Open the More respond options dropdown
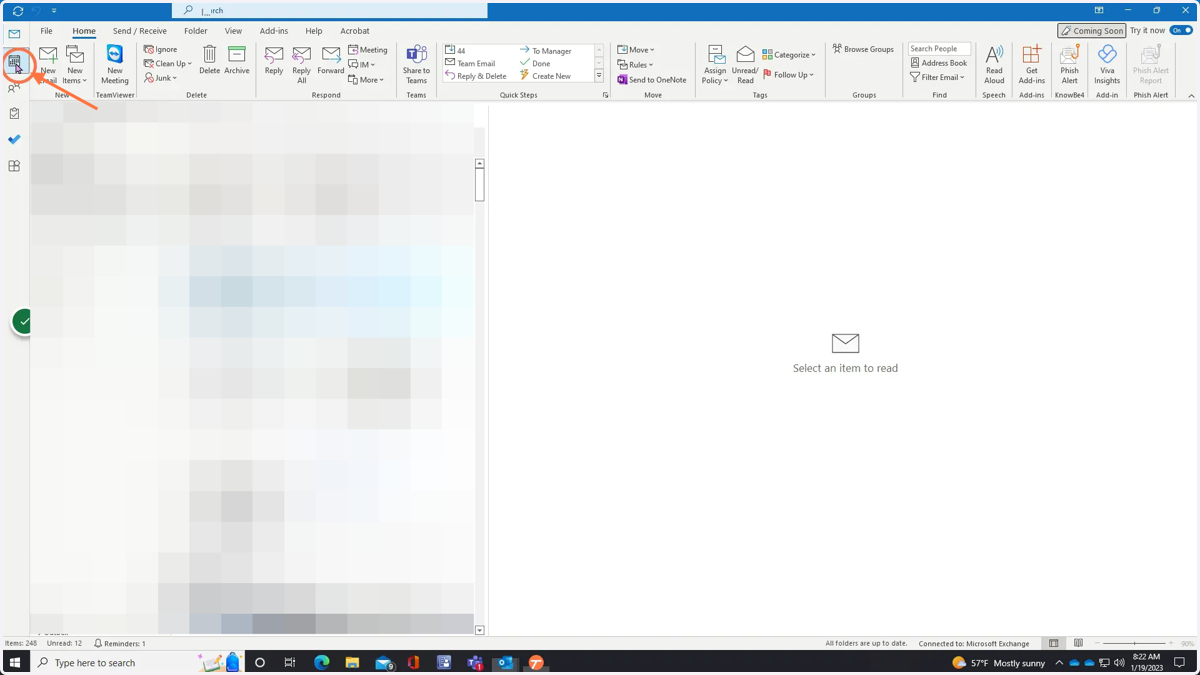 [x=366, y=80]
